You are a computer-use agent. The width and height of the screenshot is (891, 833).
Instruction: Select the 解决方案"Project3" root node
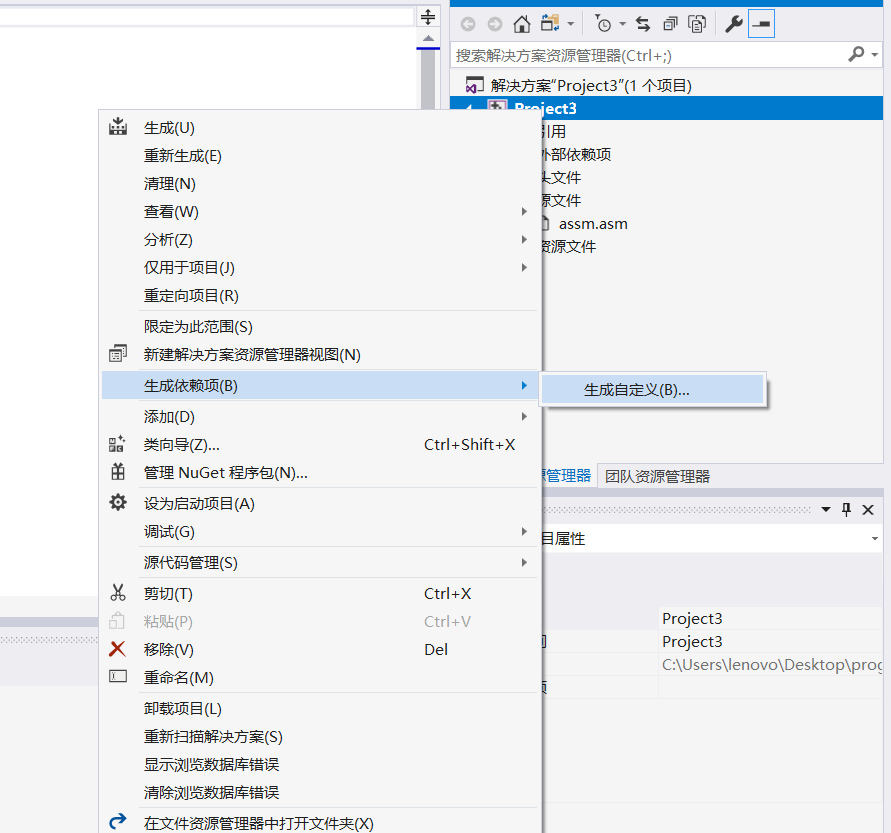pos(591,85)
